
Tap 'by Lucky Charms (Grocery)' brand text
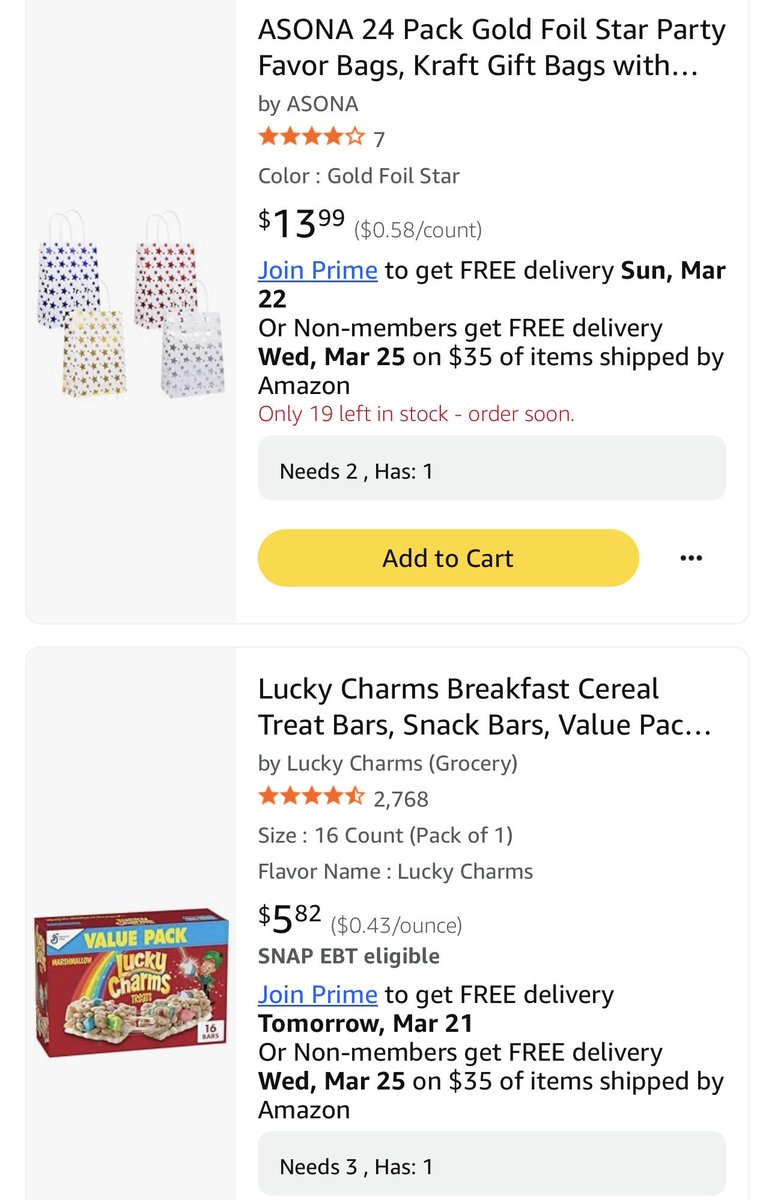tap(388, 764)
